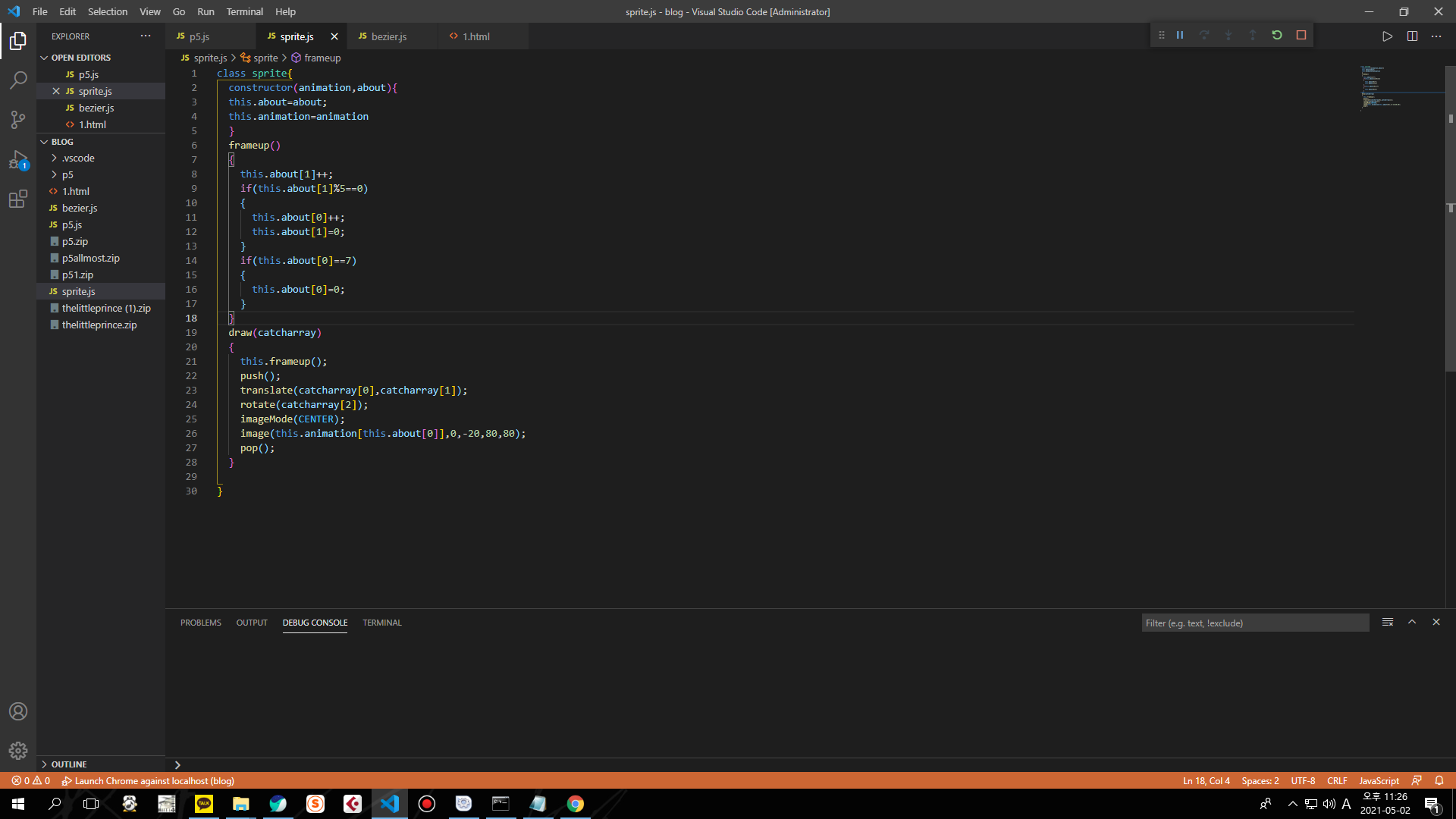The image size is (1456, 819).
Task: Maximize the bottom panel size
Action: click(x=1412, y=623)
